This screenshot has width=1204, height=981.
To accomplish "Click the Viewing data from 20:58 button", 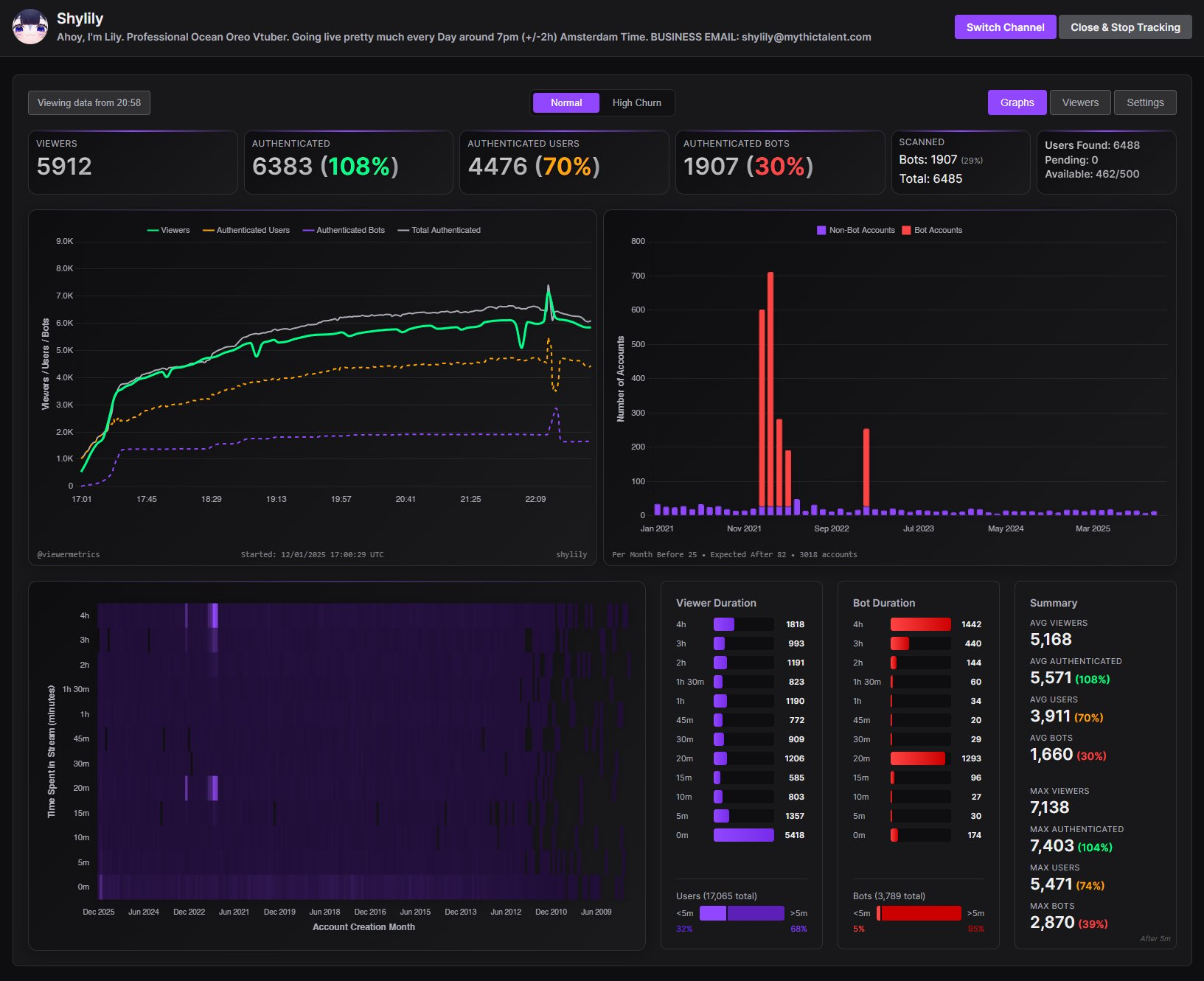I will point(89,102).
